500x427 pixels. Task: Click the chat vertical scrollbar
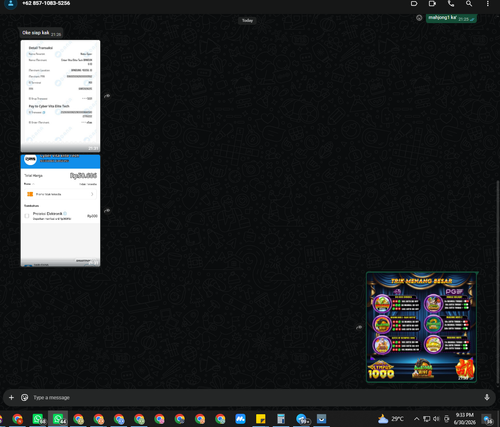click(x=498, y=283)
